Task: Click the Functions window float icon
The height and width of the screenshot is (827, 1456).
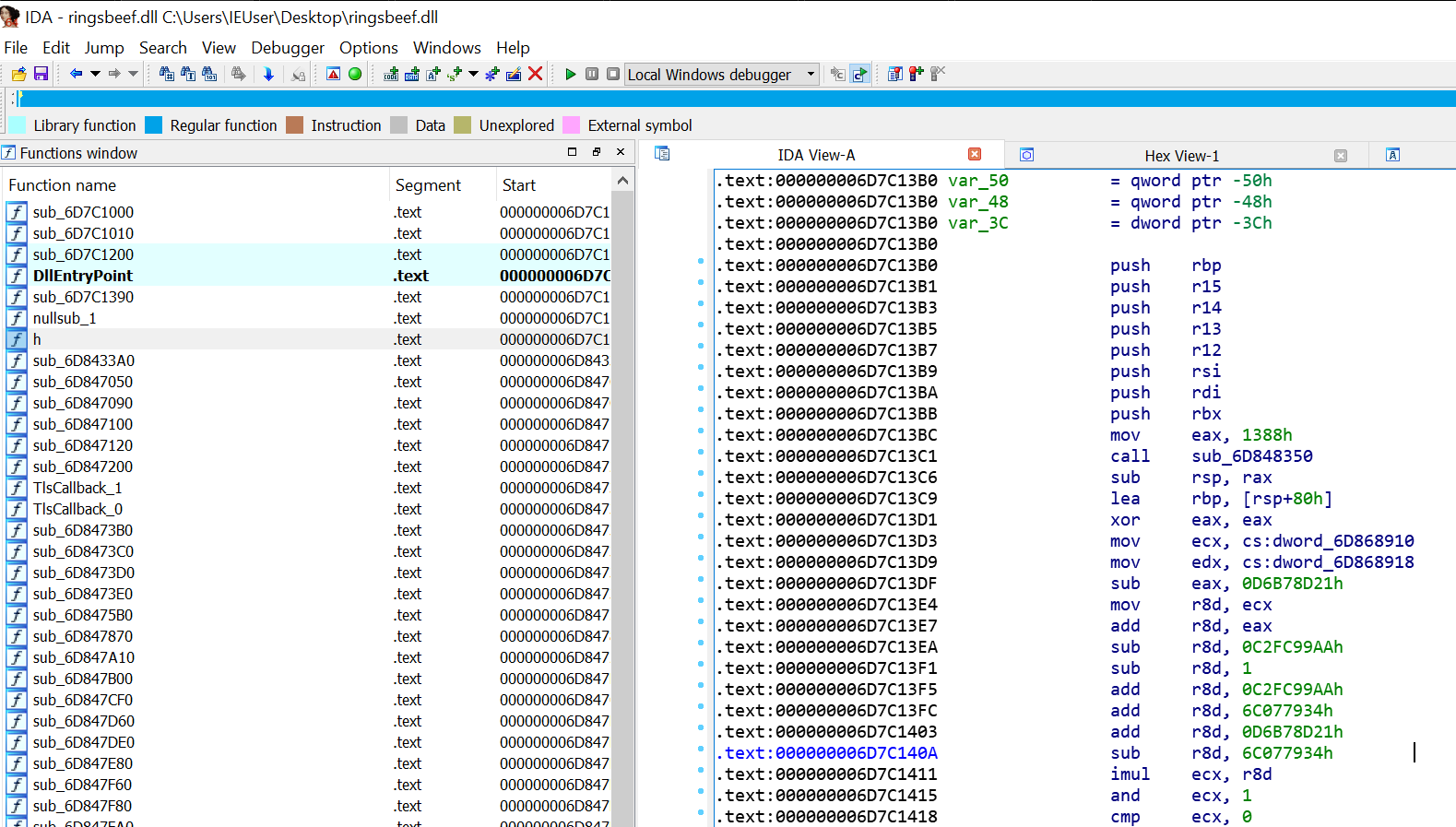Action: pyautogui.click(x=597, y=152)
